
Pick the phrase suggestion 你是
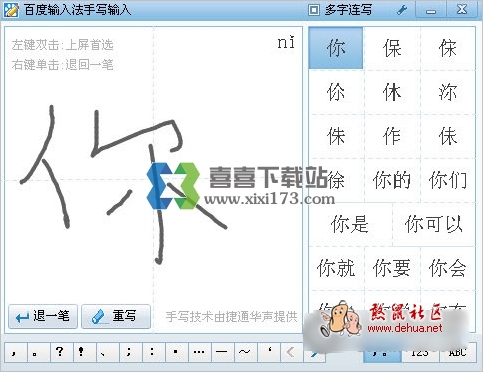tap(350, 224)
